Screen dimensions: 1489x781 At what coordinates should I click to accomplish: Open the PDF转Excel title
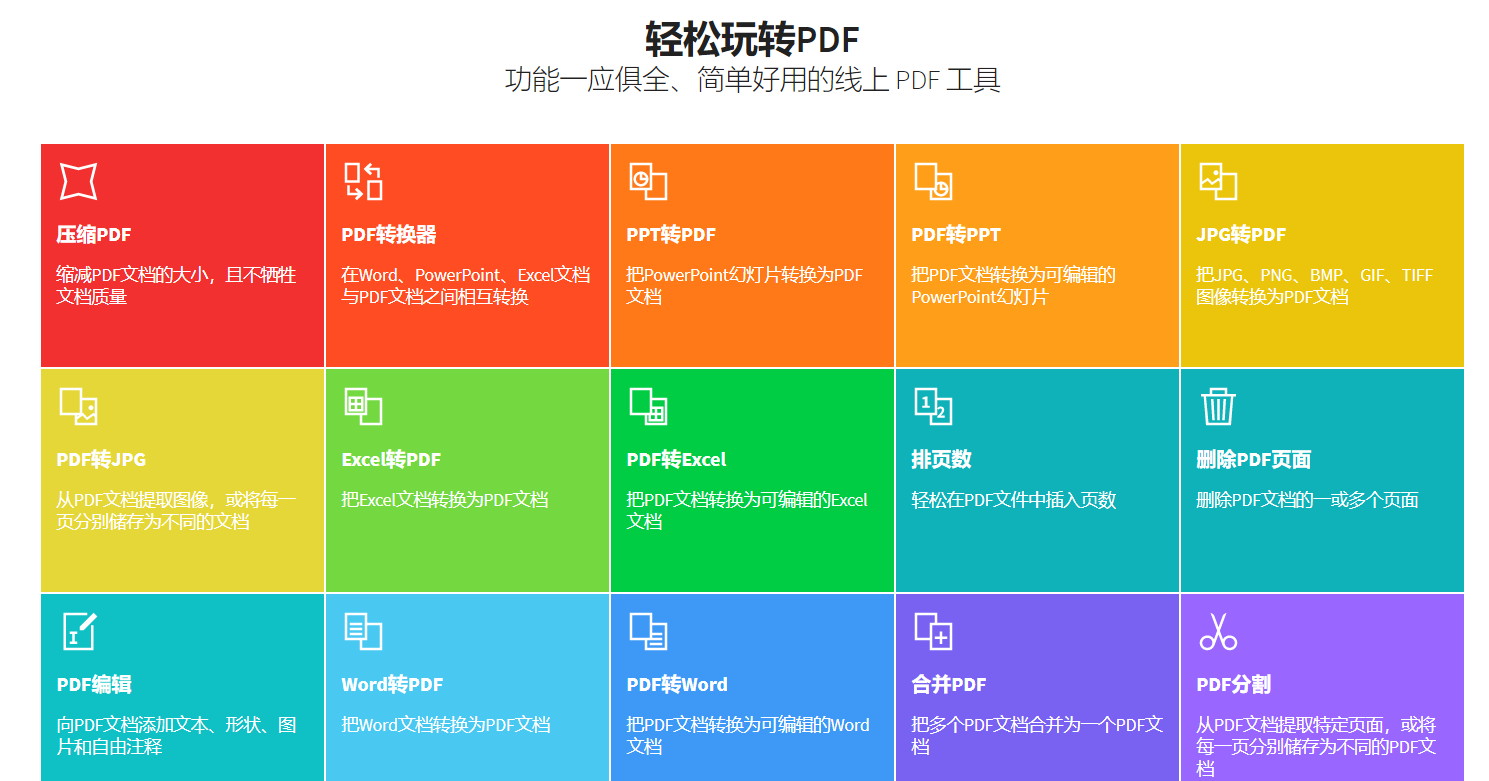coord(676,460)
